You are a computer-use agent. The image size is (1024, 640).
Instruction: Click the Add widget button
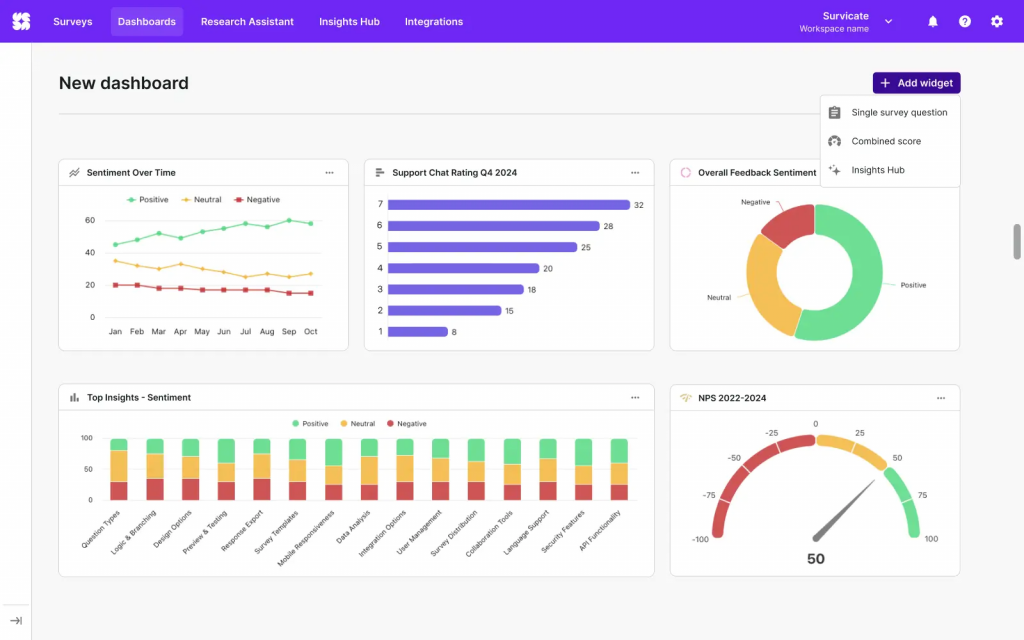click(916, 82)
